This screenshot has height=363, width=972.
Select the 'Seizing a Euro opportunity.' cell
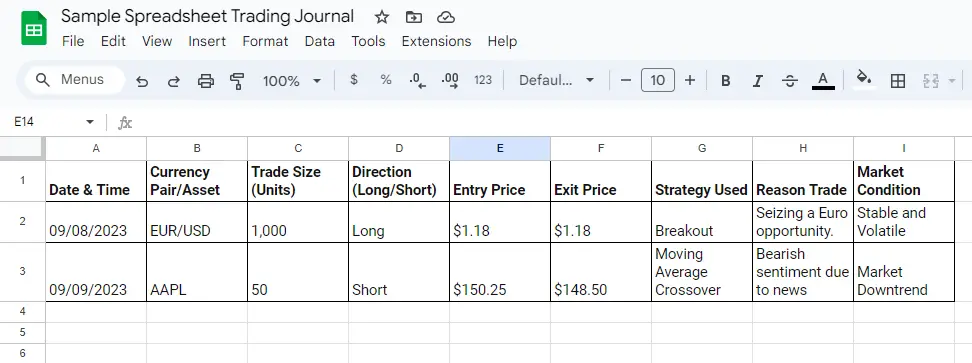click(x=803, y=222)
